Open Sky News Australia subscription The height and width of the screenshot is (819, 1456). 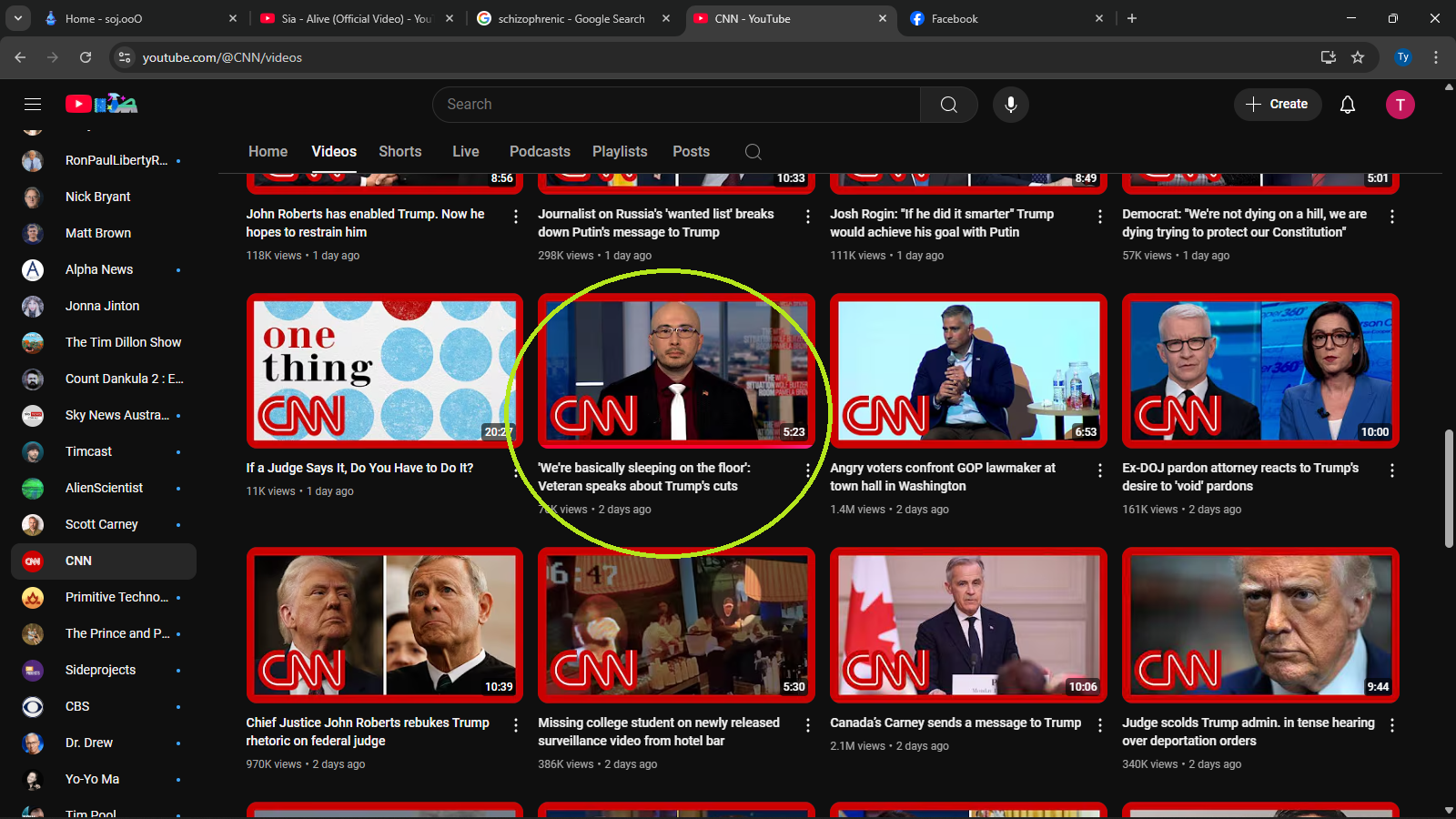(104, 415)
